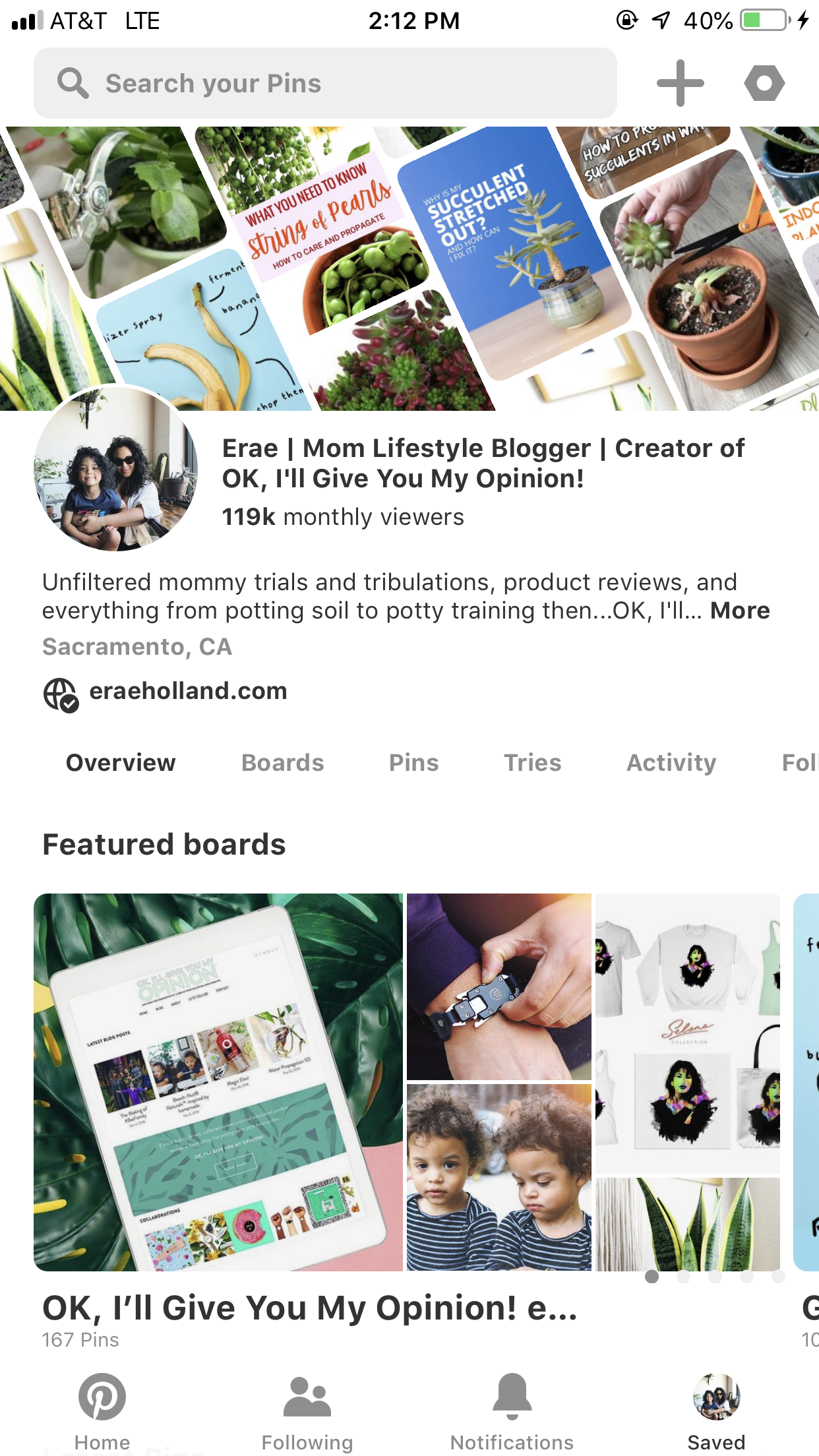Screen dimensions: 819x1456
Task: Tap verified website globe icon
Action: pos(61,695)
